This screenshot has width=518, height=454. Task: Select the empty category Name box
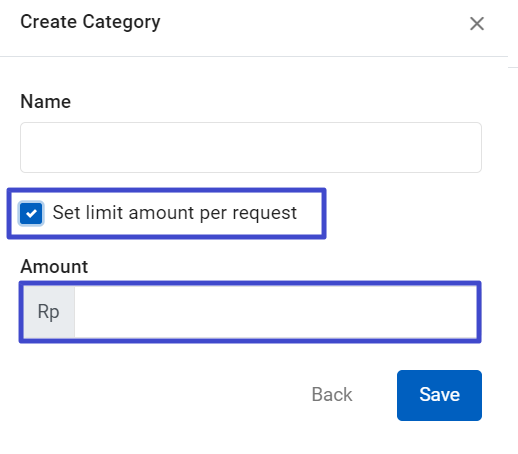(251, 147)
